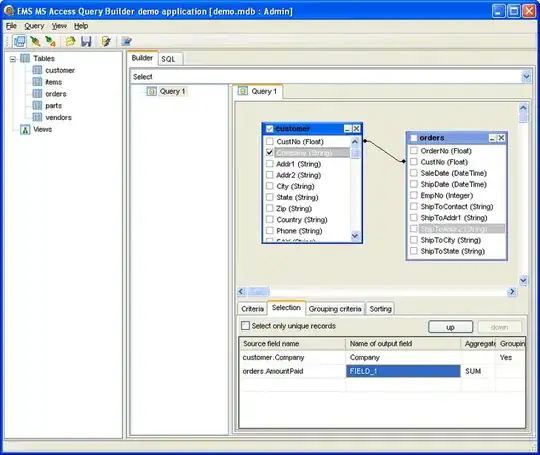
Task: Enable Select only unique records checkbox
Action: 245,325
